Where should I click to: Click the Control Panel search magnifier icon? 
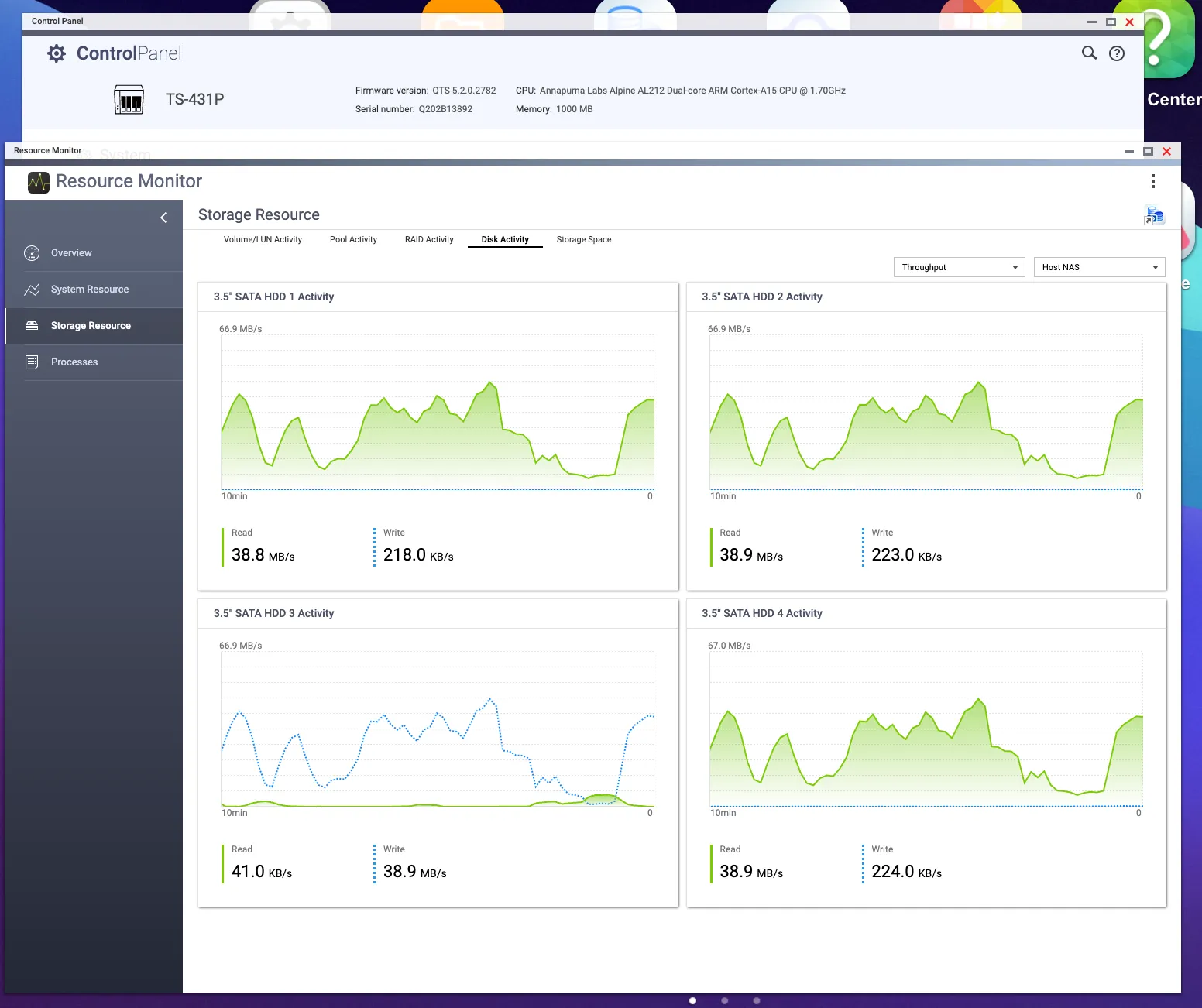[1089, 53]
